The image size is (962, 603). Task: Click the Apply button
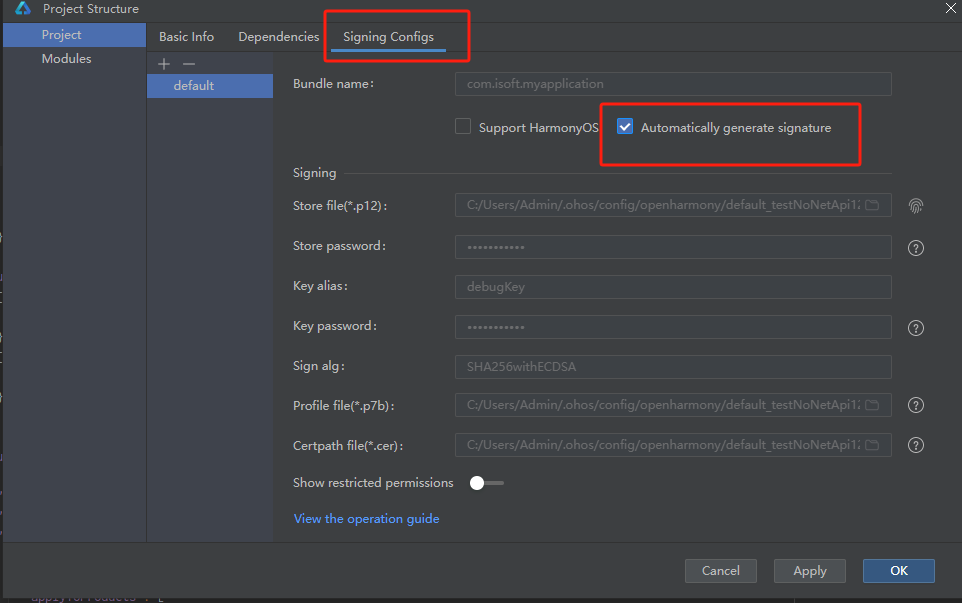click(810, 571)
